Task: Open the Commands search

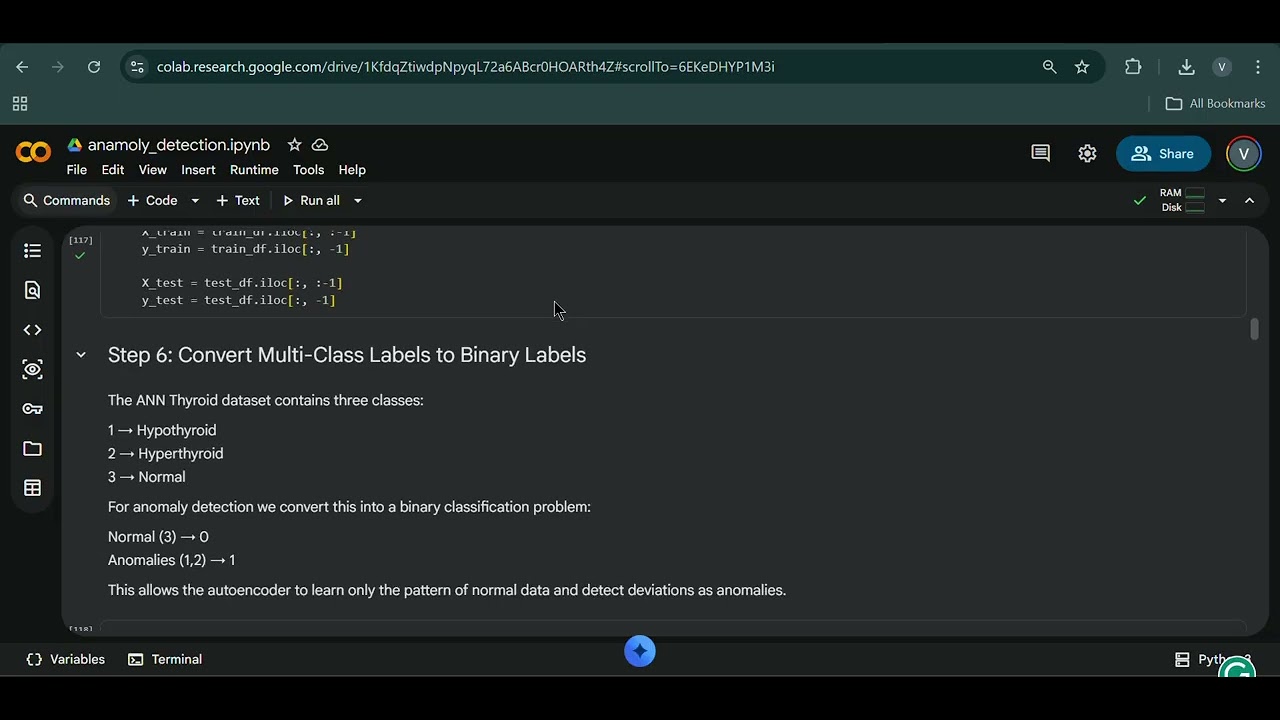Action: [66, 201]
